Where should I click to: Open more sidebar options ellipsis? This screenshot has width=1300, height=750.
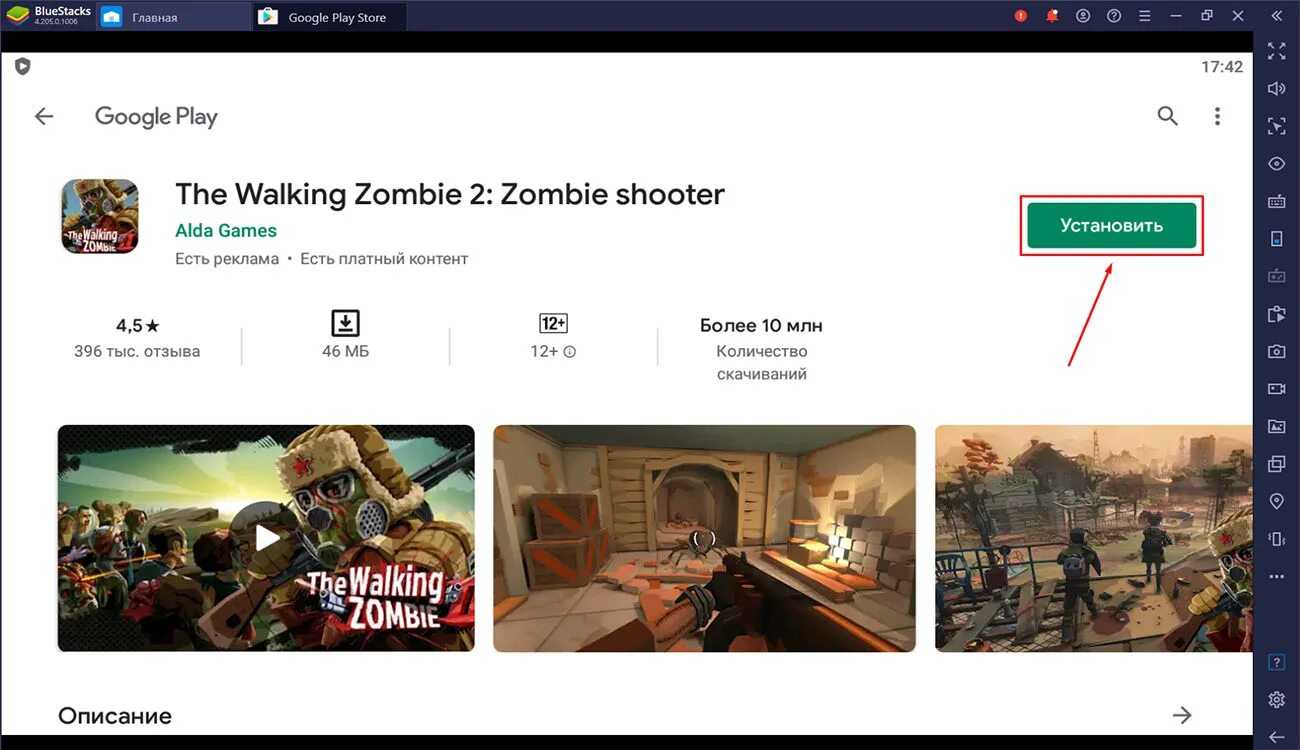pyautogui.click(x=1276, y=577)
